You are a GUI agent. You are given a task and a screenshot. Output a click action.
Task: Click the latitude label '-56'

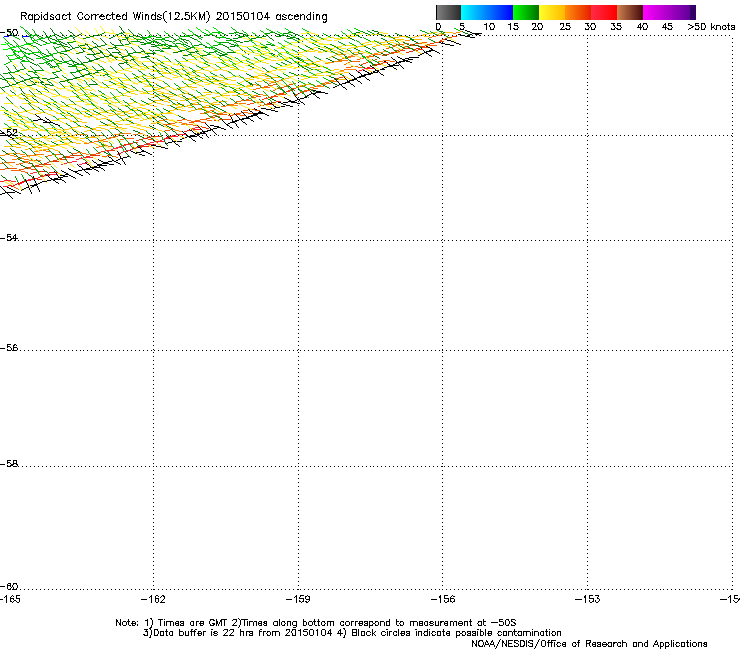pyautogui.click(x=9, y=347)
